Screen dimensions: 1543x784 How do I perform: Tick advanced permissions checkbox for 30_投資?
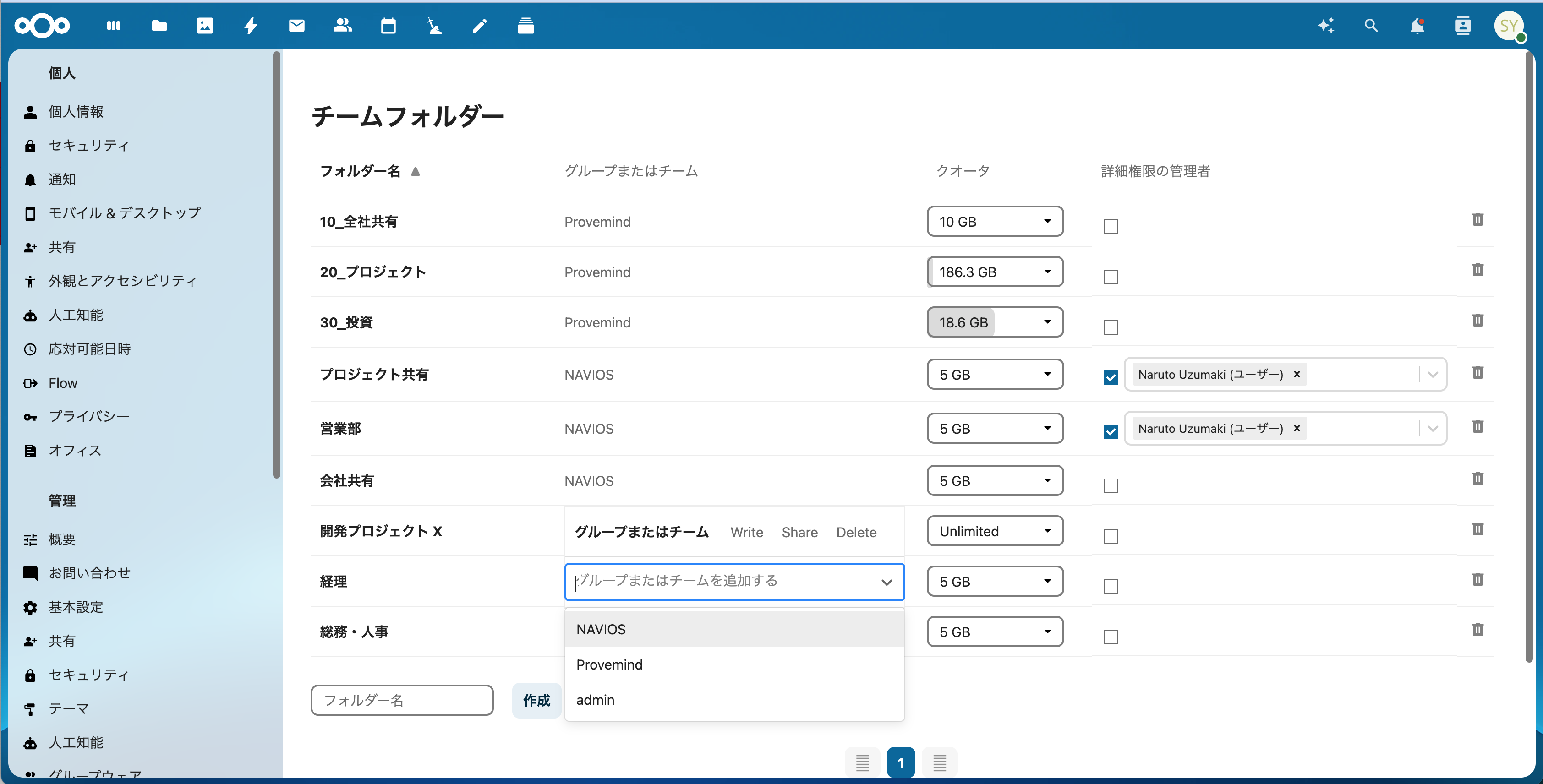point(1111,327)
